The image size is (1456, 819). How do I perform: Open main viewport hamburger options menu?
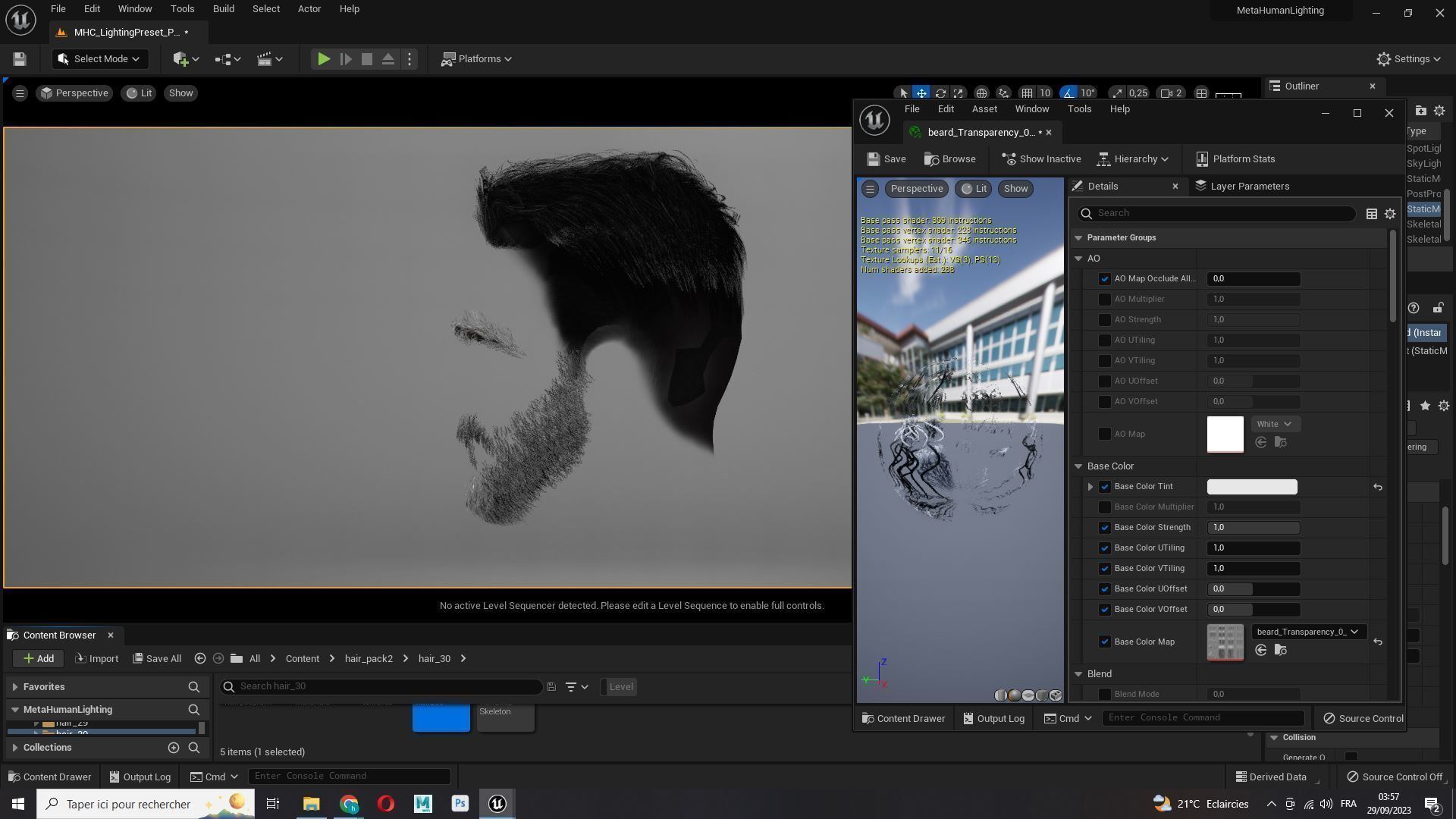20,93
